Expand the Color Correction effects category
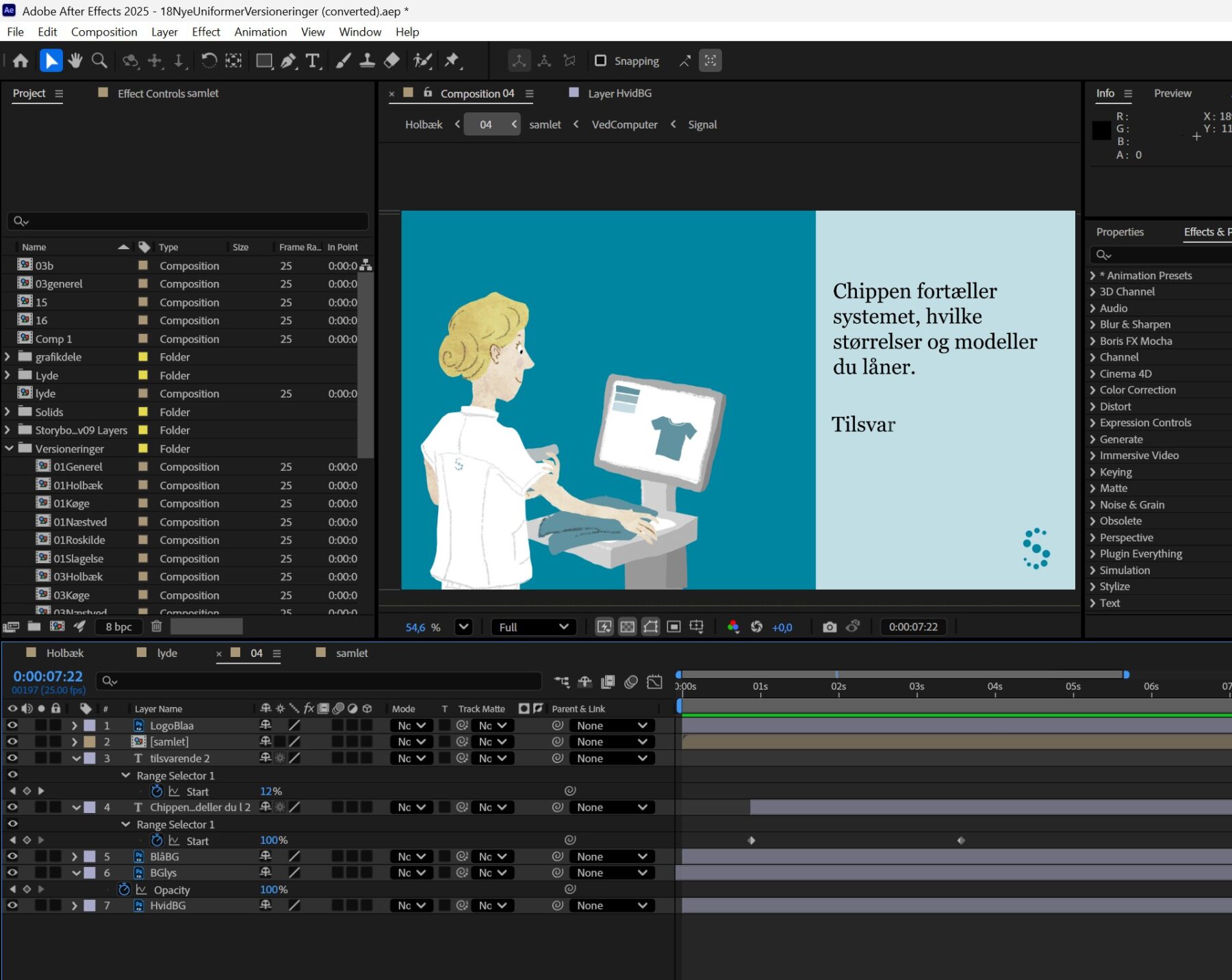1232x980 pixels. click(x=1093, y=390)
